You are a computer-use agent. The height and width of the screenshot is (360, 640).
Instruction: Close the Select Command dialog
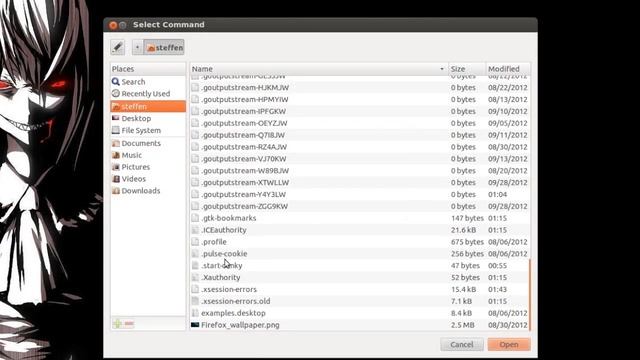113,25
